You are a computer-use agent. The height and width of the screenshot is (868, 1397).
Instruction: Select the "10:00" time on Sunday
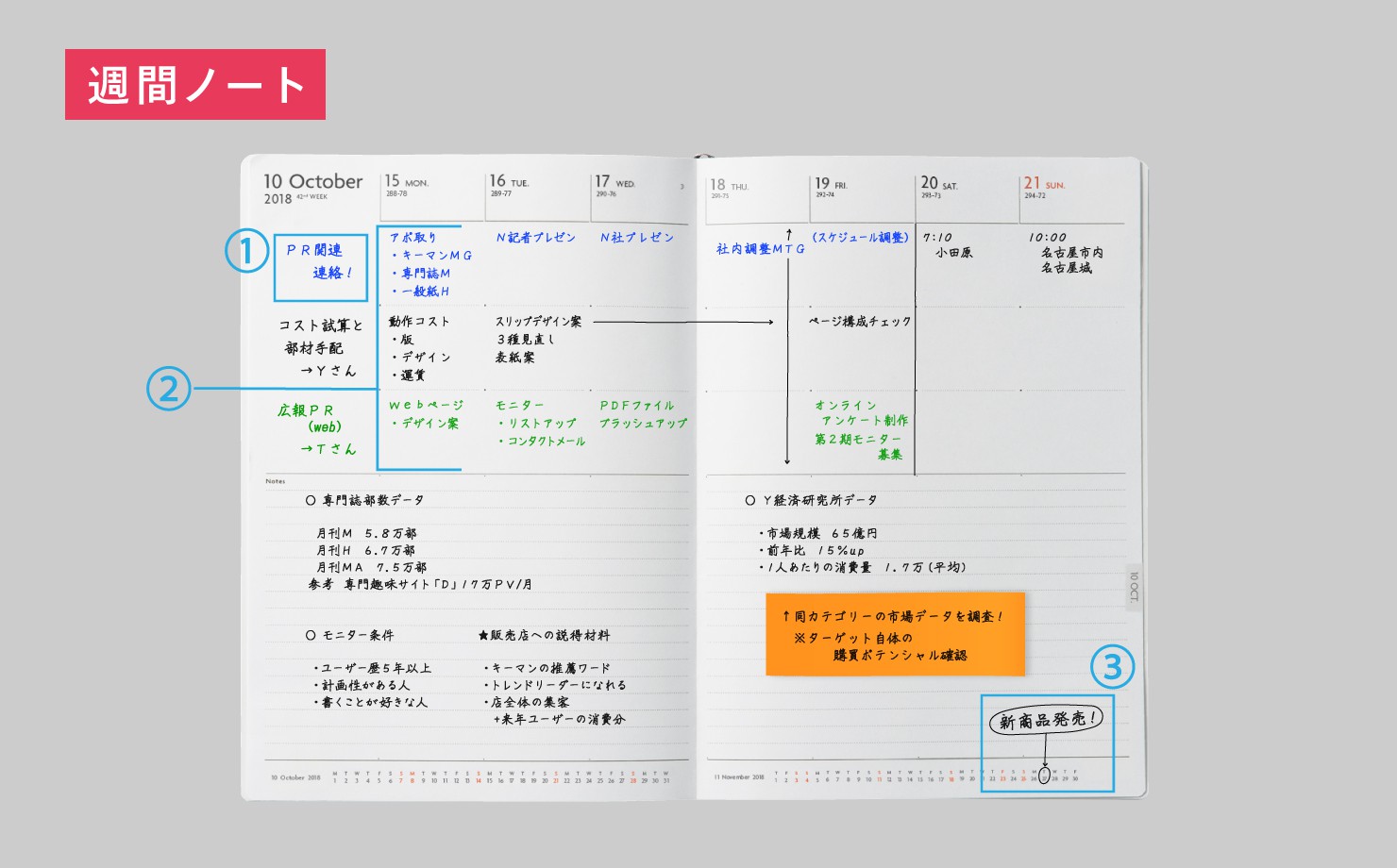[1048, 238]
